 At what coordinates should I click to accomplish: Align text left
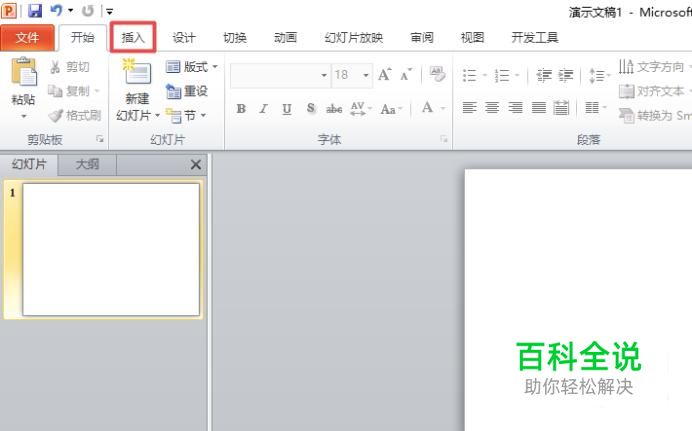tap(470, 108)
